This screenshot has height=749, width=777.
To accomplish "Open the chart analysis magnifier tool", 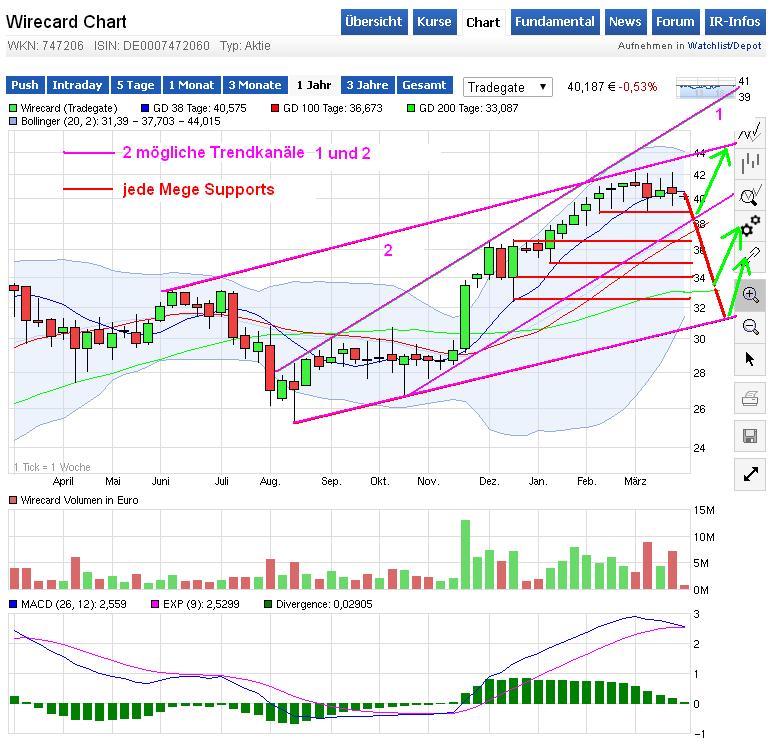I will coord(750,195).
